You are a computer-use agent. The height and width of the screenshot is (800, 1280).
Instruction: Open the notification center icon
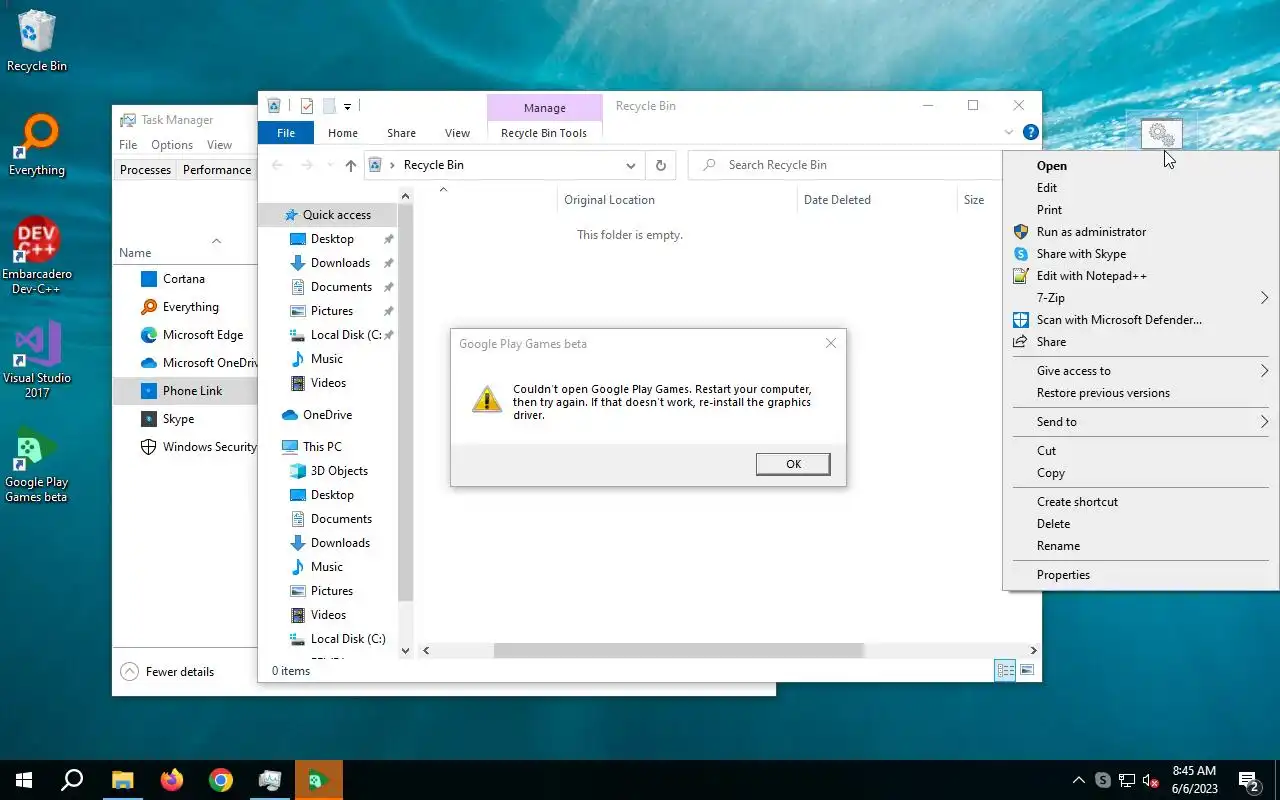pos(1248,780)
